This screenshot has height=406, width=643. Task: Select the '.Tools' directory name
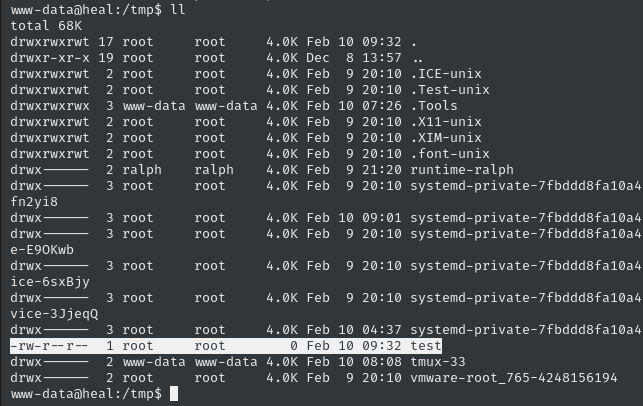point(434,106)
